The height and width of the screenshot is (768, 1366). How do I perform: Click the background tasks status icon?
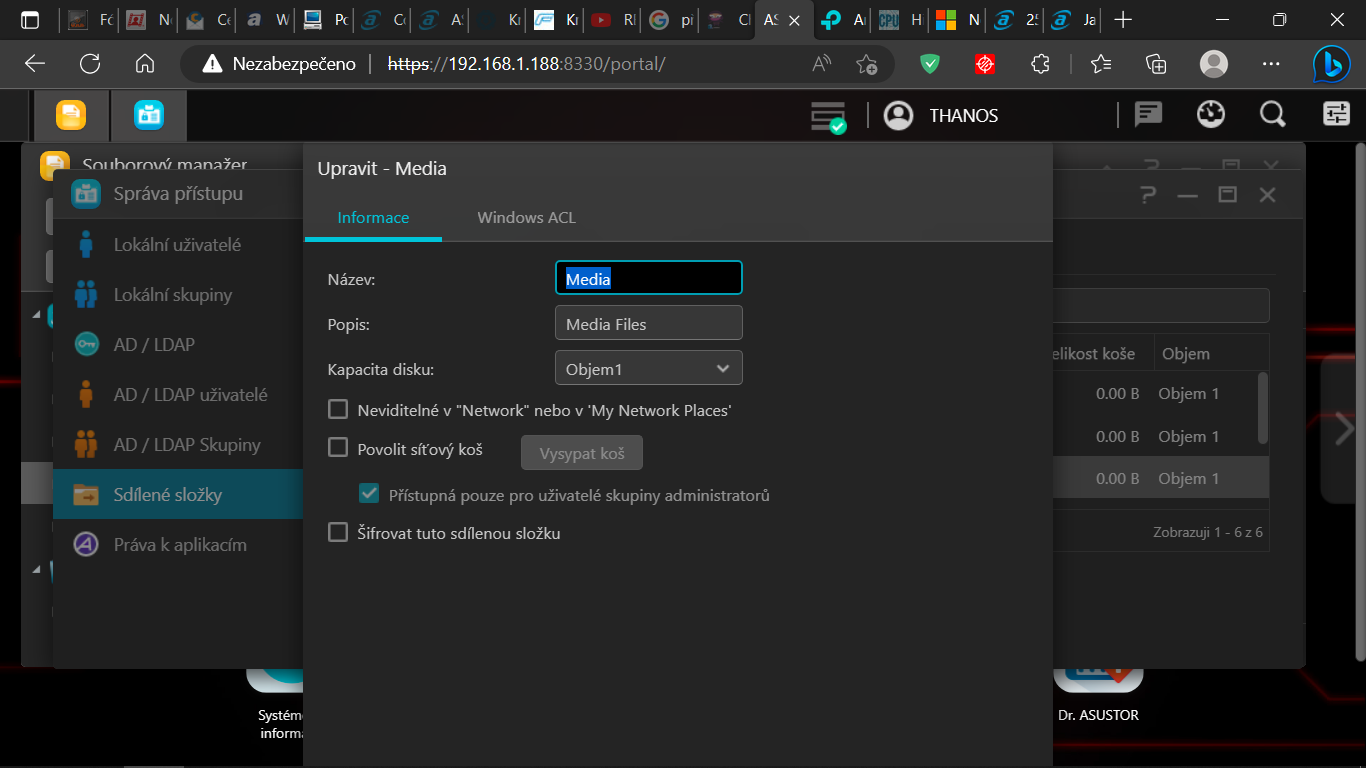point(828,117)
